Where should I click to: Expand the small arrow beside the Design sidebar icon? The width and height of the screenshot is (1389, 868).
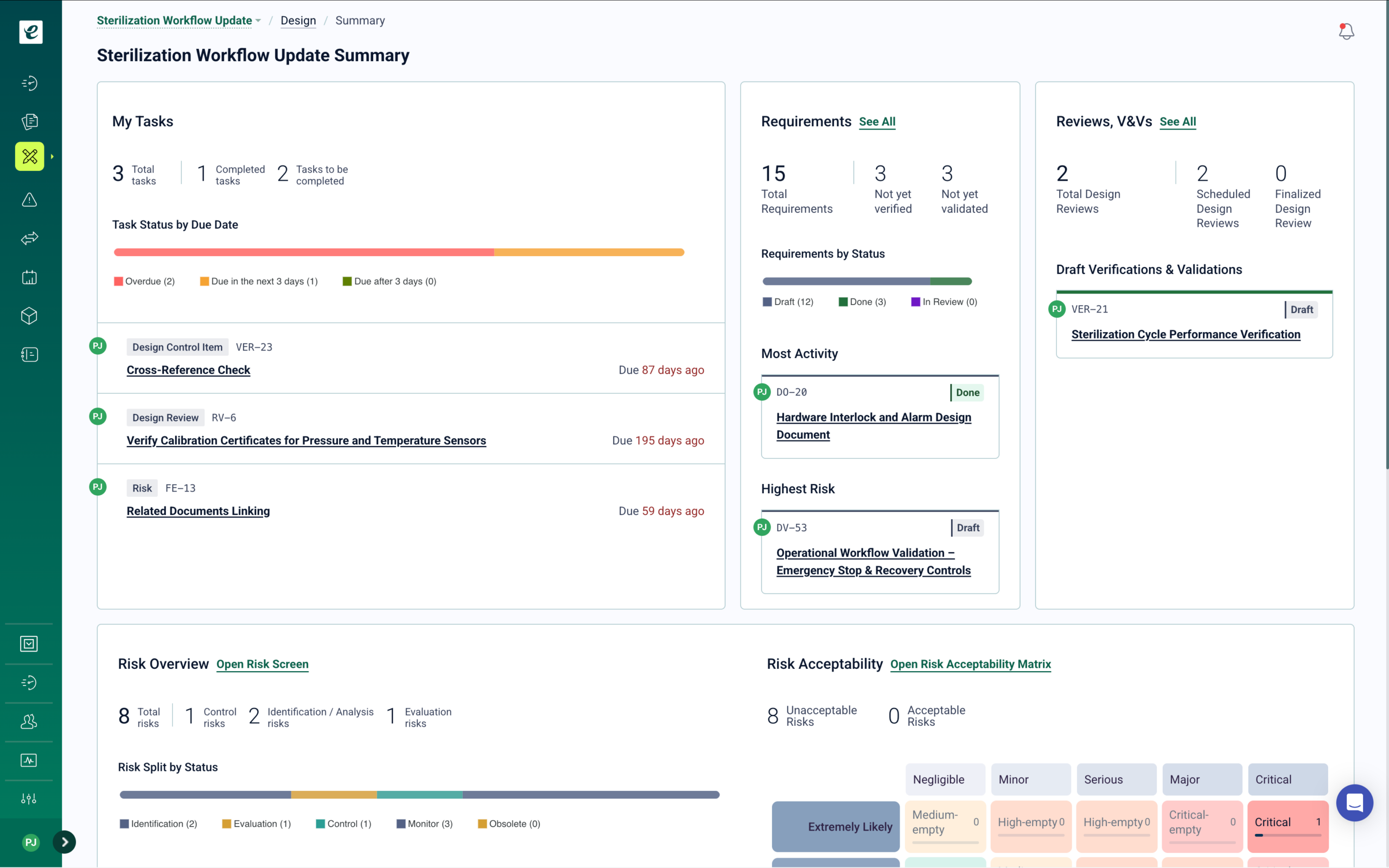click(x=52, y=156)
